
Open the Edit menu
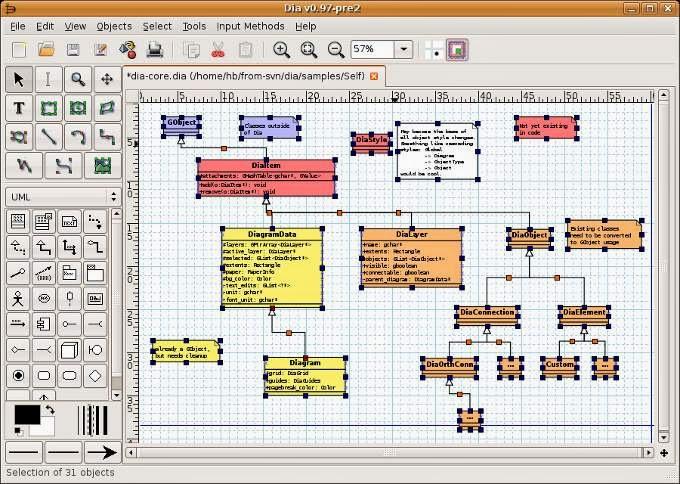click(45, 26)
